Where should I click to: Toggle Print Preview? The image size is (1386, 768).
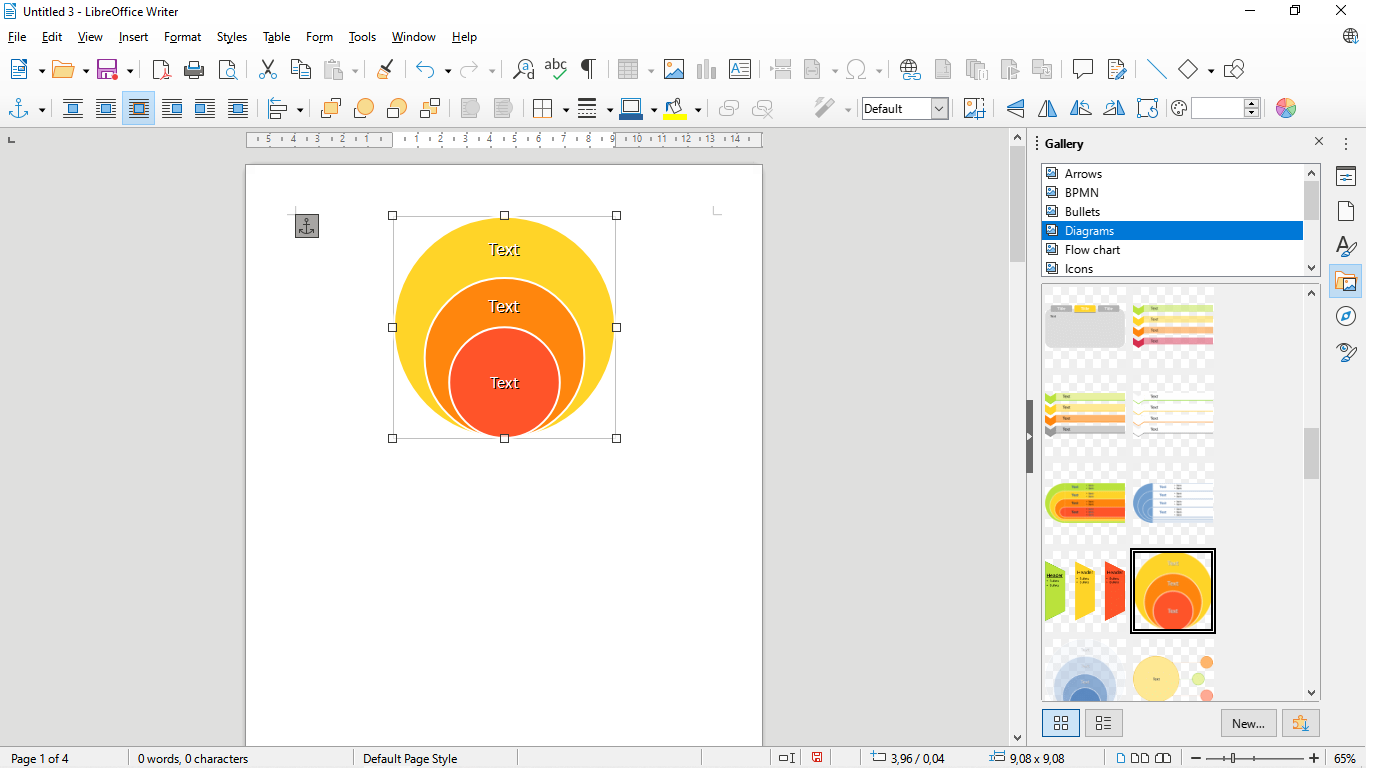tap(228, 69)
